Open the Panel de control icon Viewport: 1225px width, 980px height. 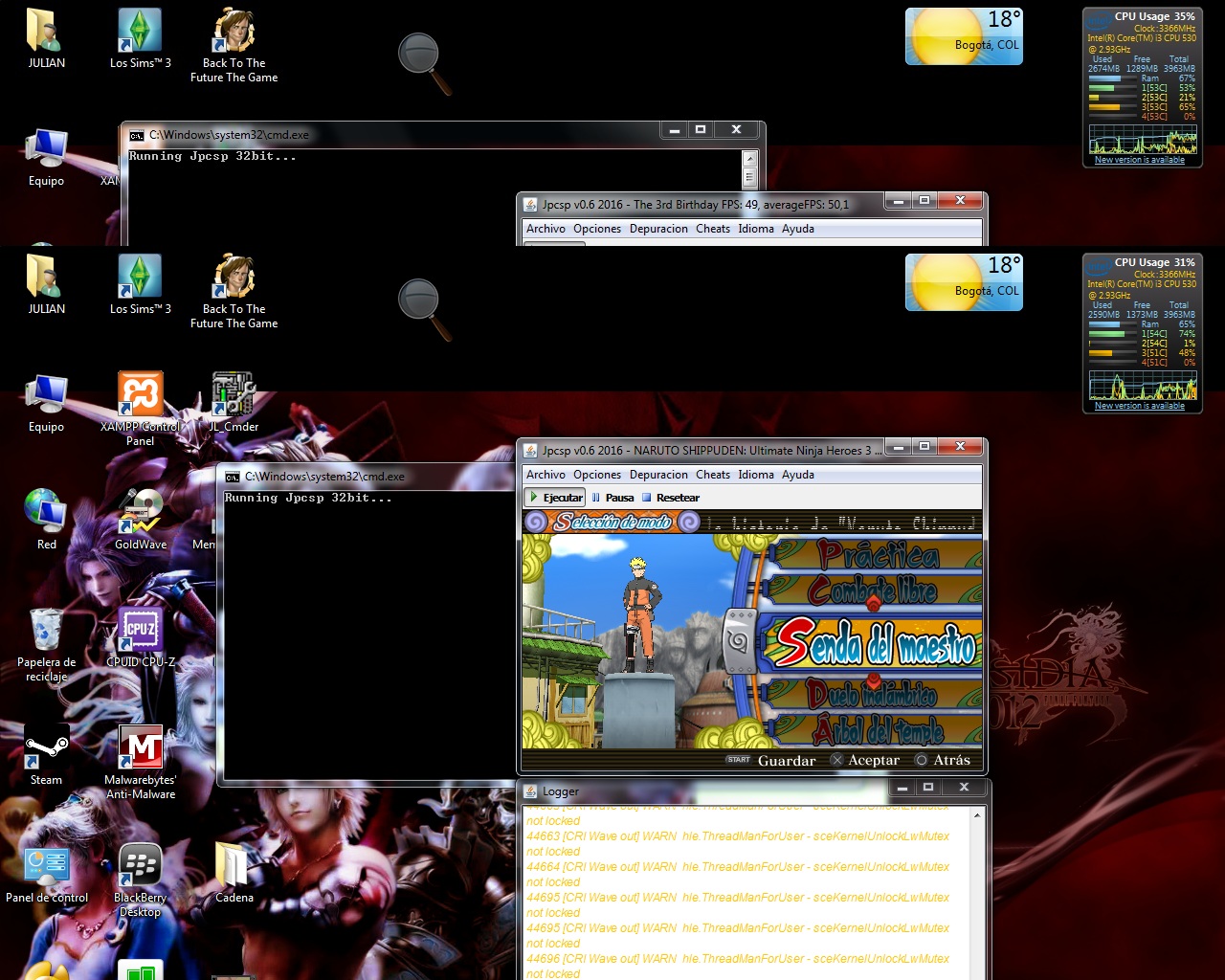[x=46, y=873]
